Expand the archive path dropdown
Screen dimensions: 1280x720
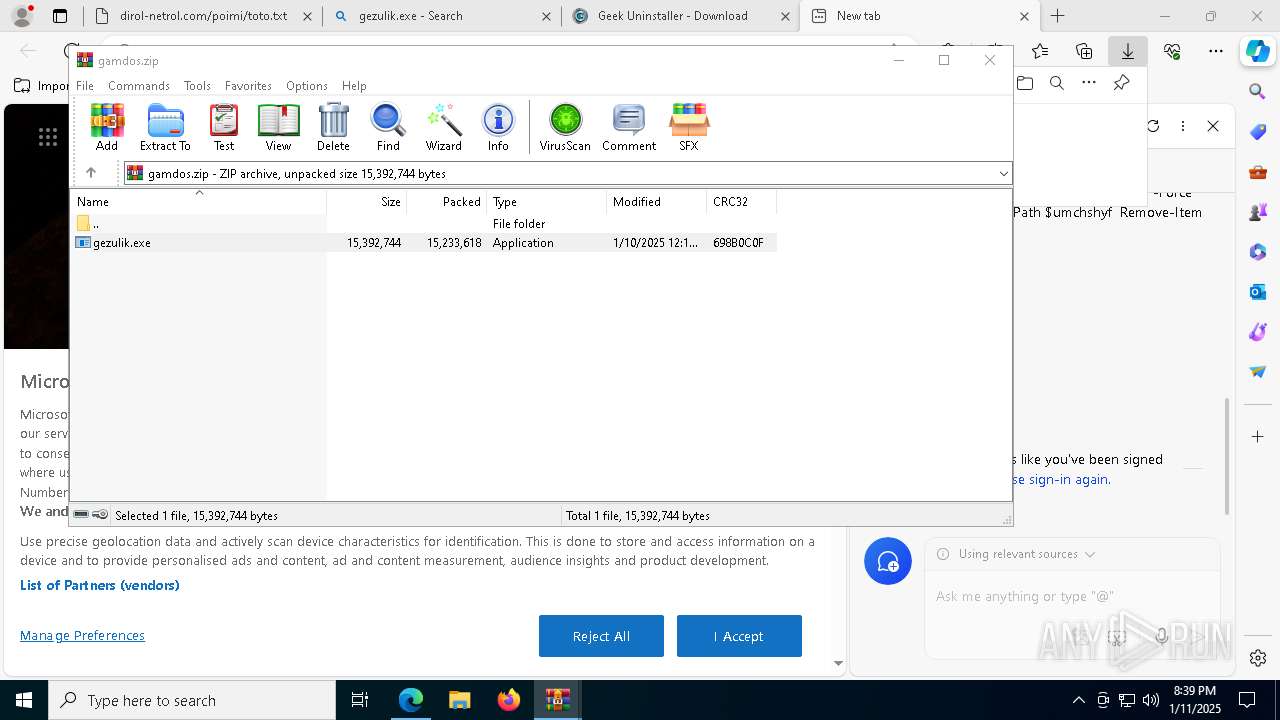[x=1003, y=174]
